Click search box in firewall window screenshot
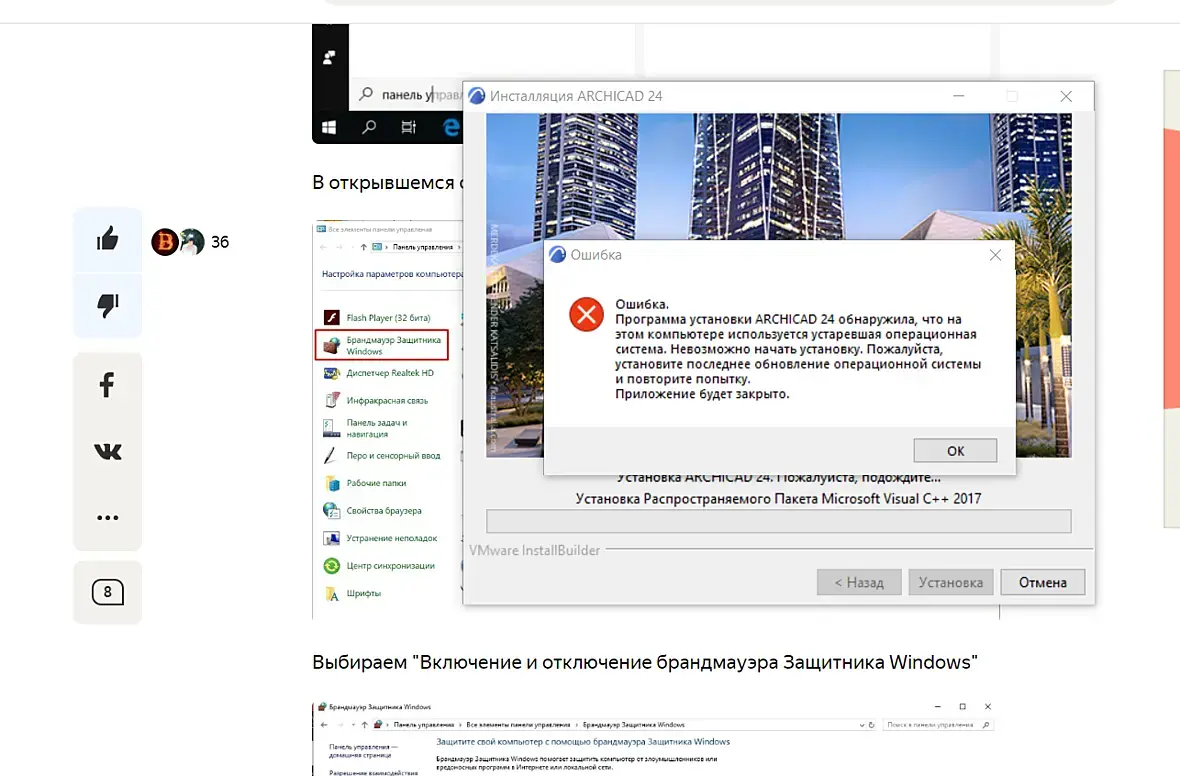The height and width of the screenshot is (776, 1180). tap(937, 725)
